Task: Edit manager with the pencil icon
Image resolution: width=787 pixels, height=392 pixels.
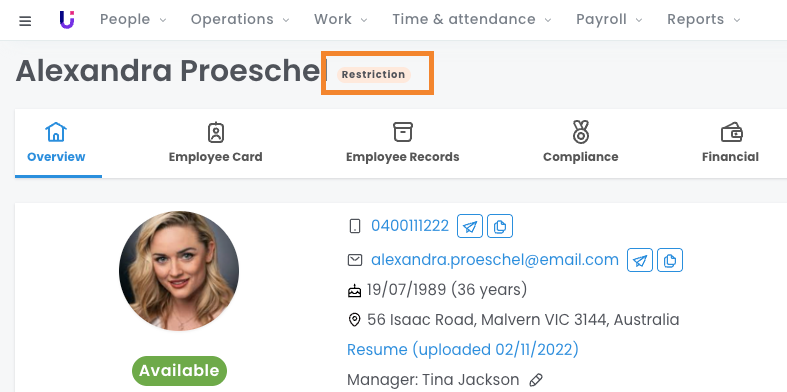Action: (x=536, y=379)
